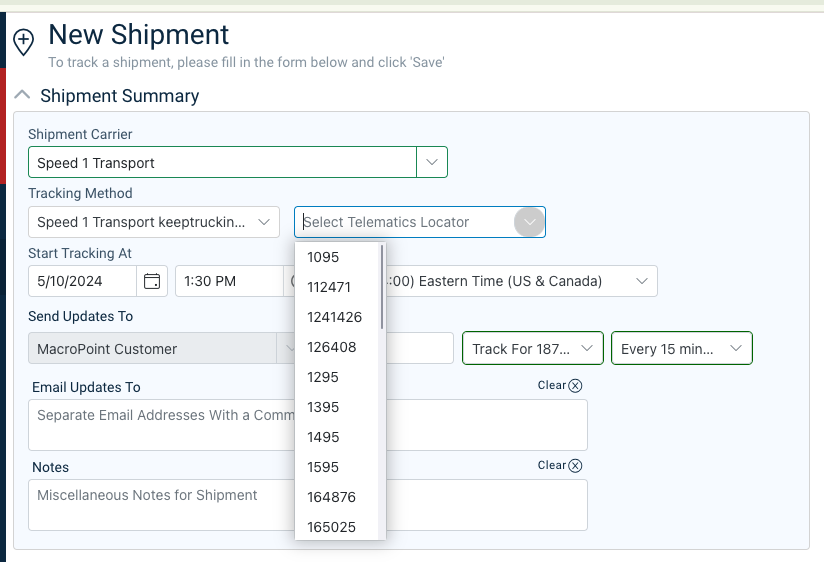Select locator 1495
The width and height of the screenshot is (824, 562).
[336, 437]
